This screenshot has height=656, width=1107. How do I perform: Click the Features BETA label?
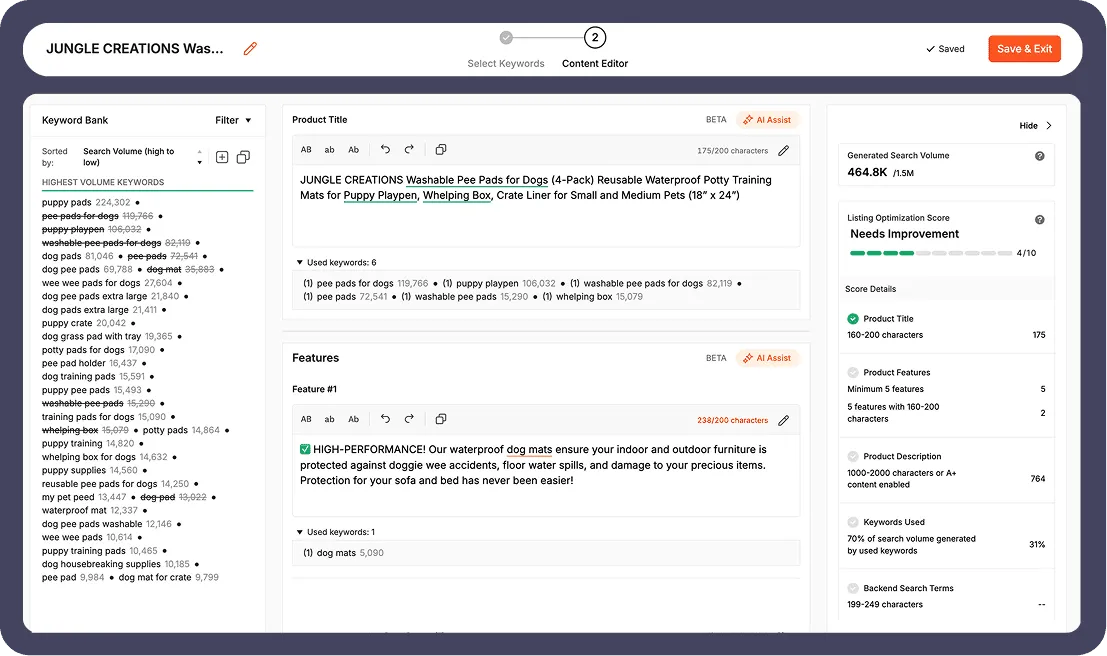716,358
